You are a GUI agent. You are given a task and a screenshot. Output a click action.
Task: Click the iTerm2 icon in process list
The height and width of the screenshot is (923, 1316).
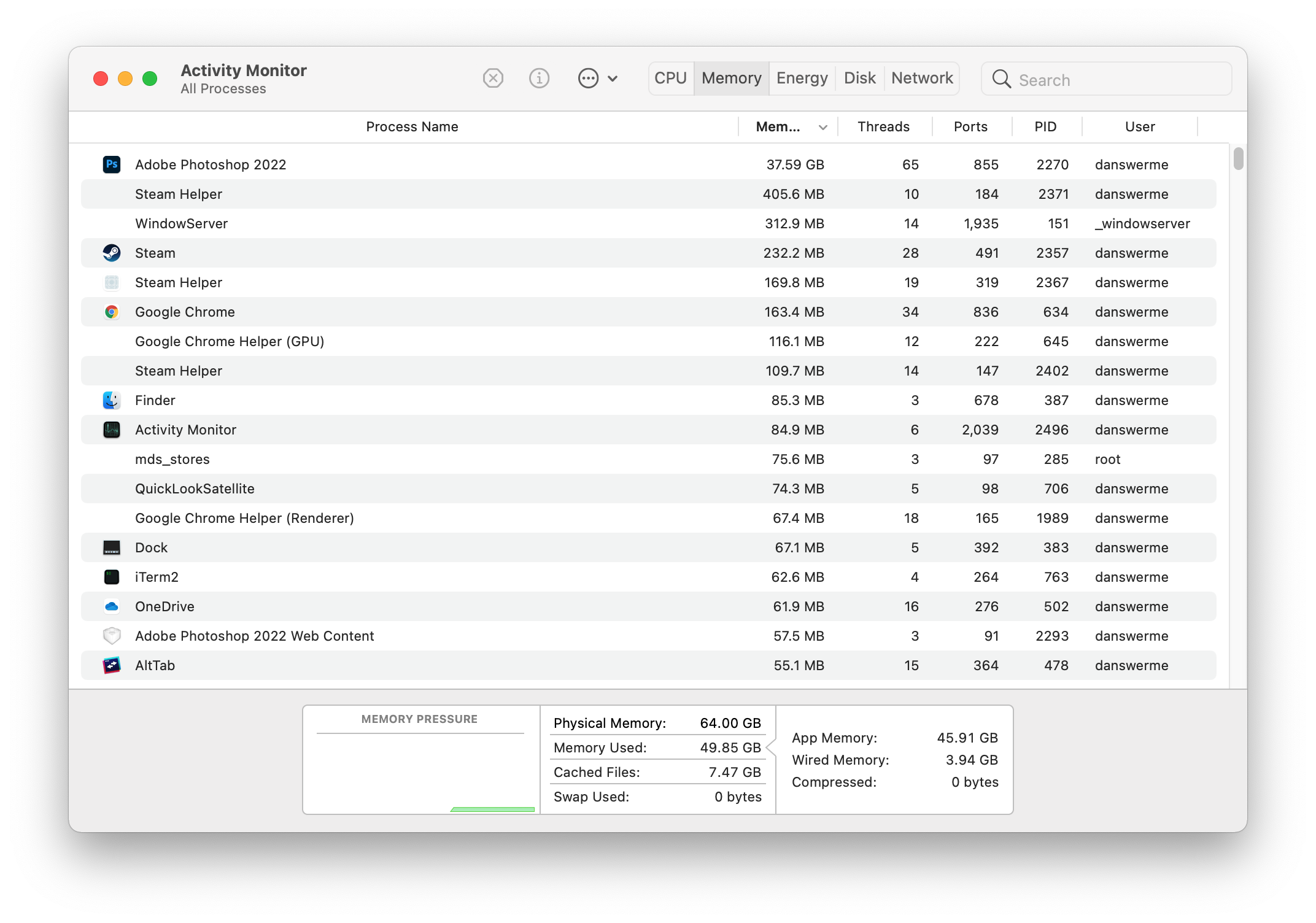click(x=112, y=577)
